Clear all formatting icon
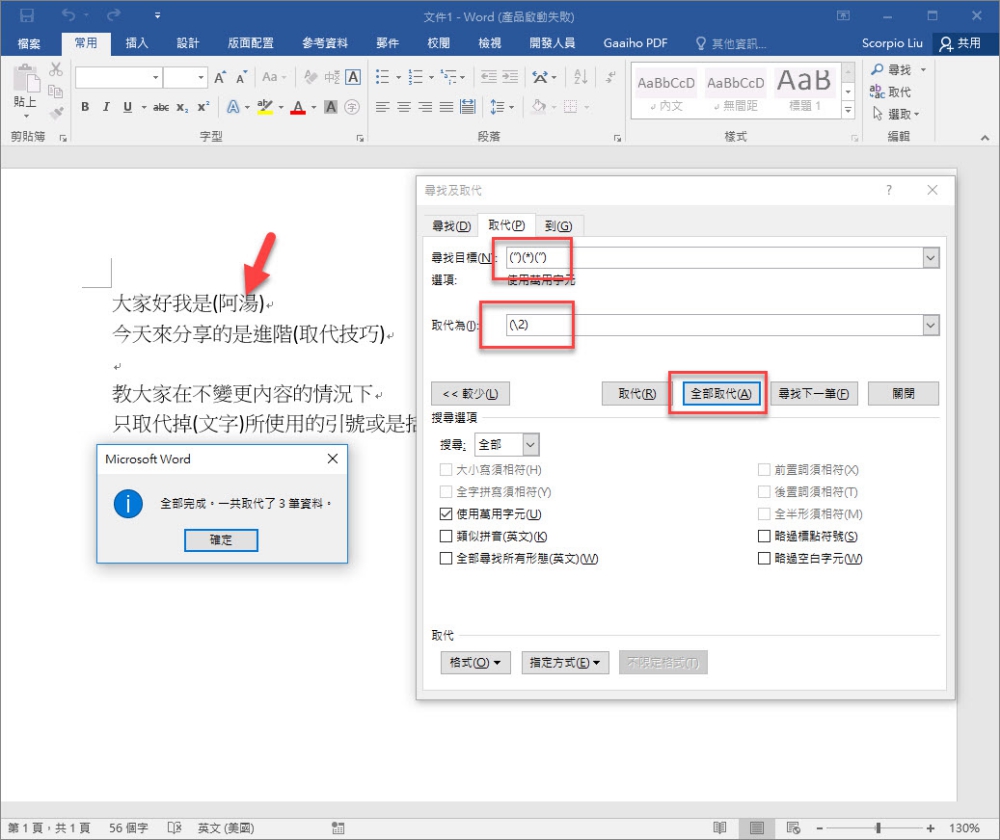The image size is (1000, 840). [311, 78]
